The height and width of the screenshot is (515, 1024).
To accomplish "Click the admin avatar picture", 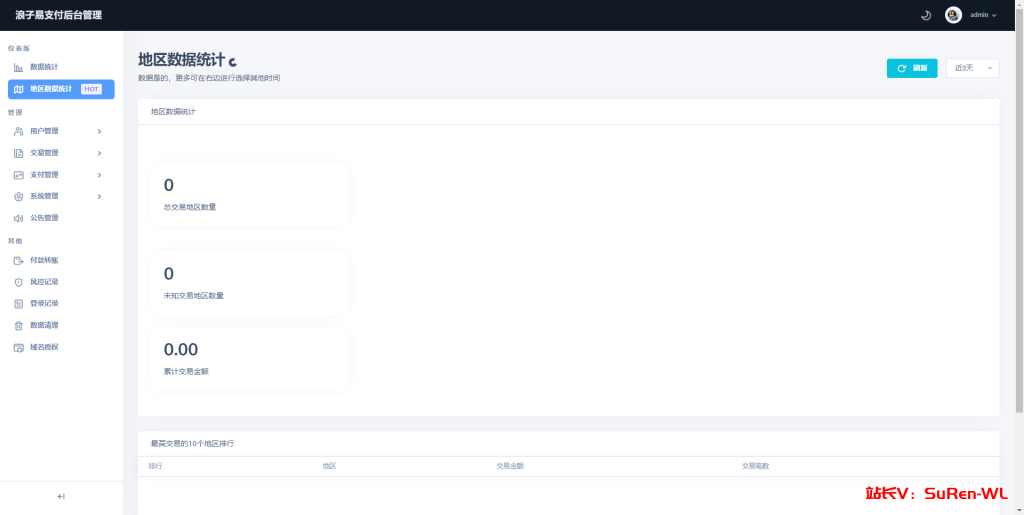I will (953, 15).
